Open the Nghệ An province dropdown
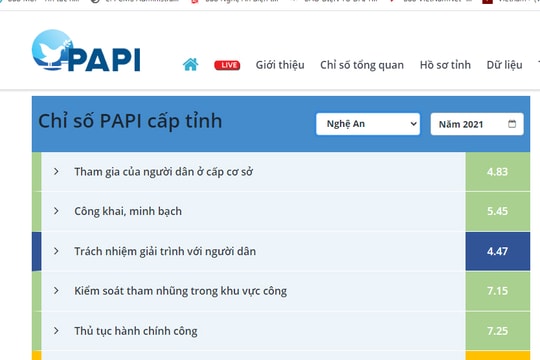This screenshot has width=540, height=360. click(x=368, y=124)
